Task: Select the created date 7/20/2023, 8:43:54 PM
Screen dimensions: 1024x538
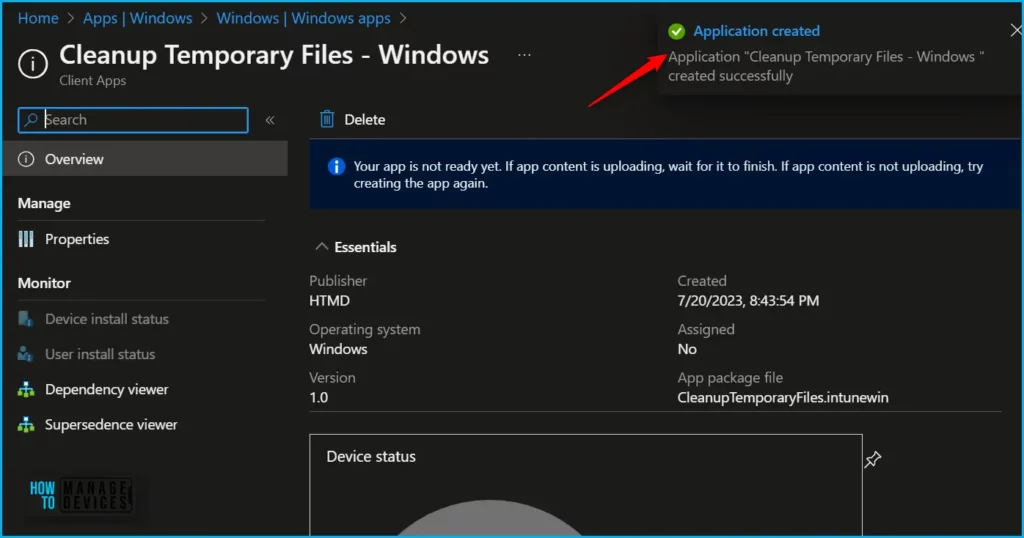Action: (x=748, y=300)
